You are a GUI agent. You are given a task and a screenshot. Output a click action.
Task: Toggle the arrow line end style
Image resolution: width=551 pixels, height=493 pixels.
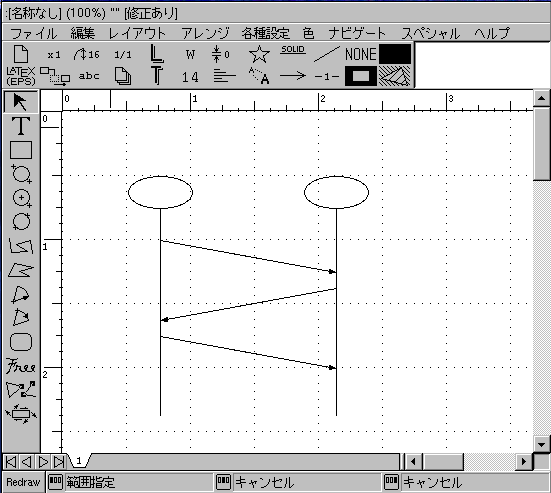click(x=293, y=75)
